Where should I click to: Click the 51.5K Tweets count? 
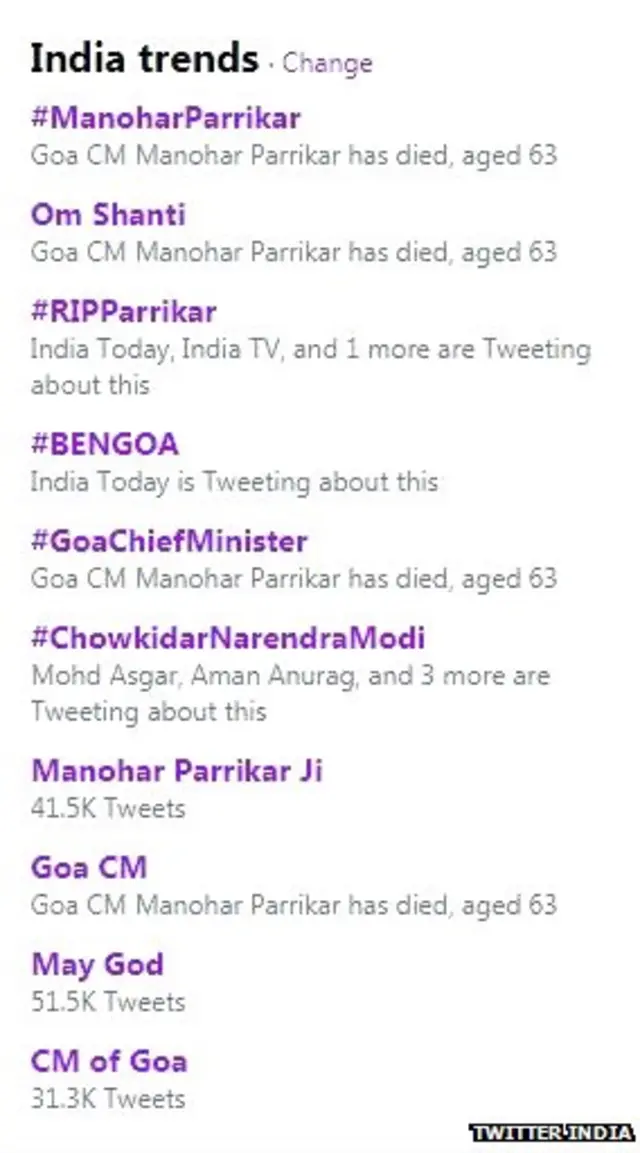coord(108,1001)
